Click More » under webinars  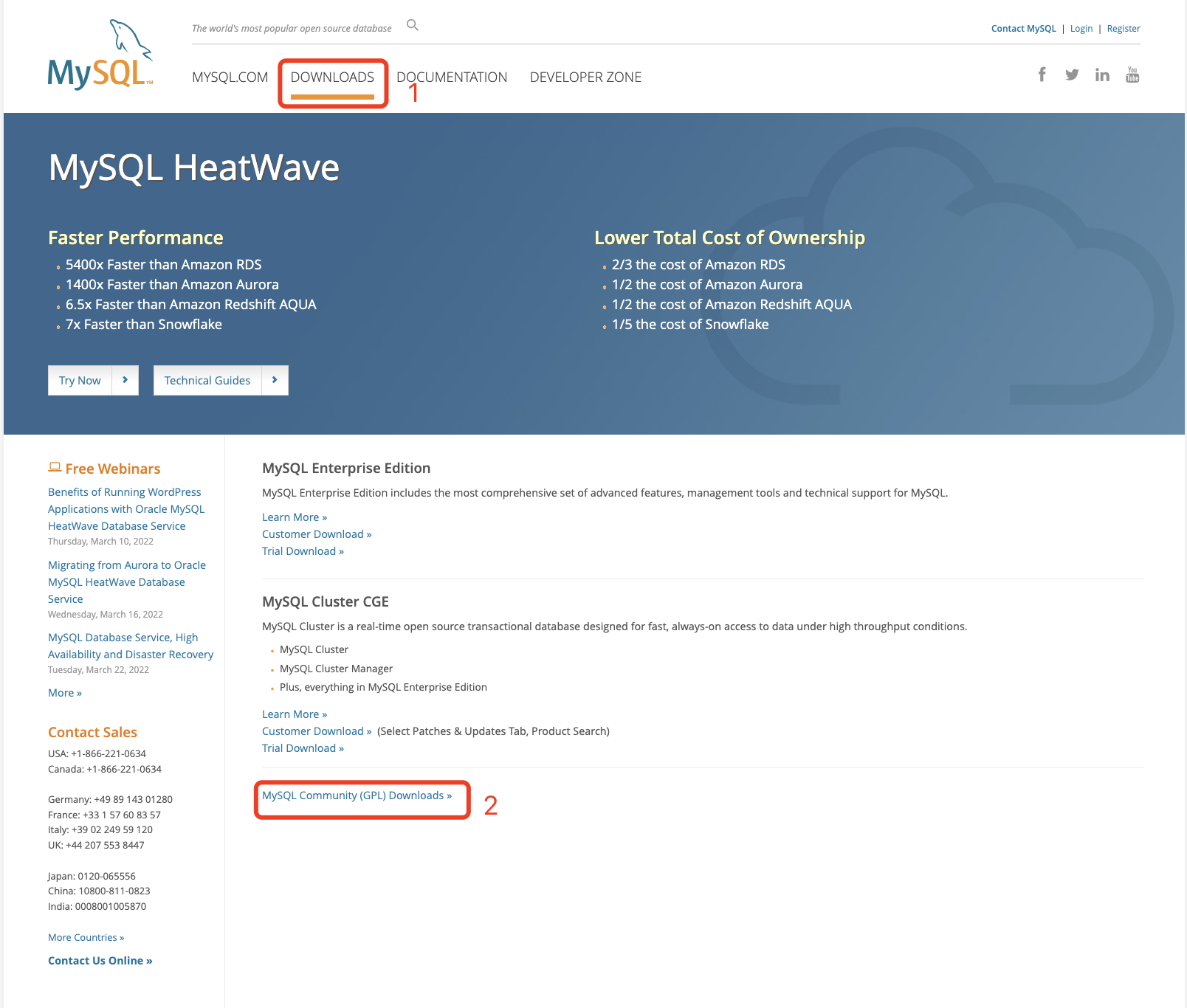[x=65, y=693]
